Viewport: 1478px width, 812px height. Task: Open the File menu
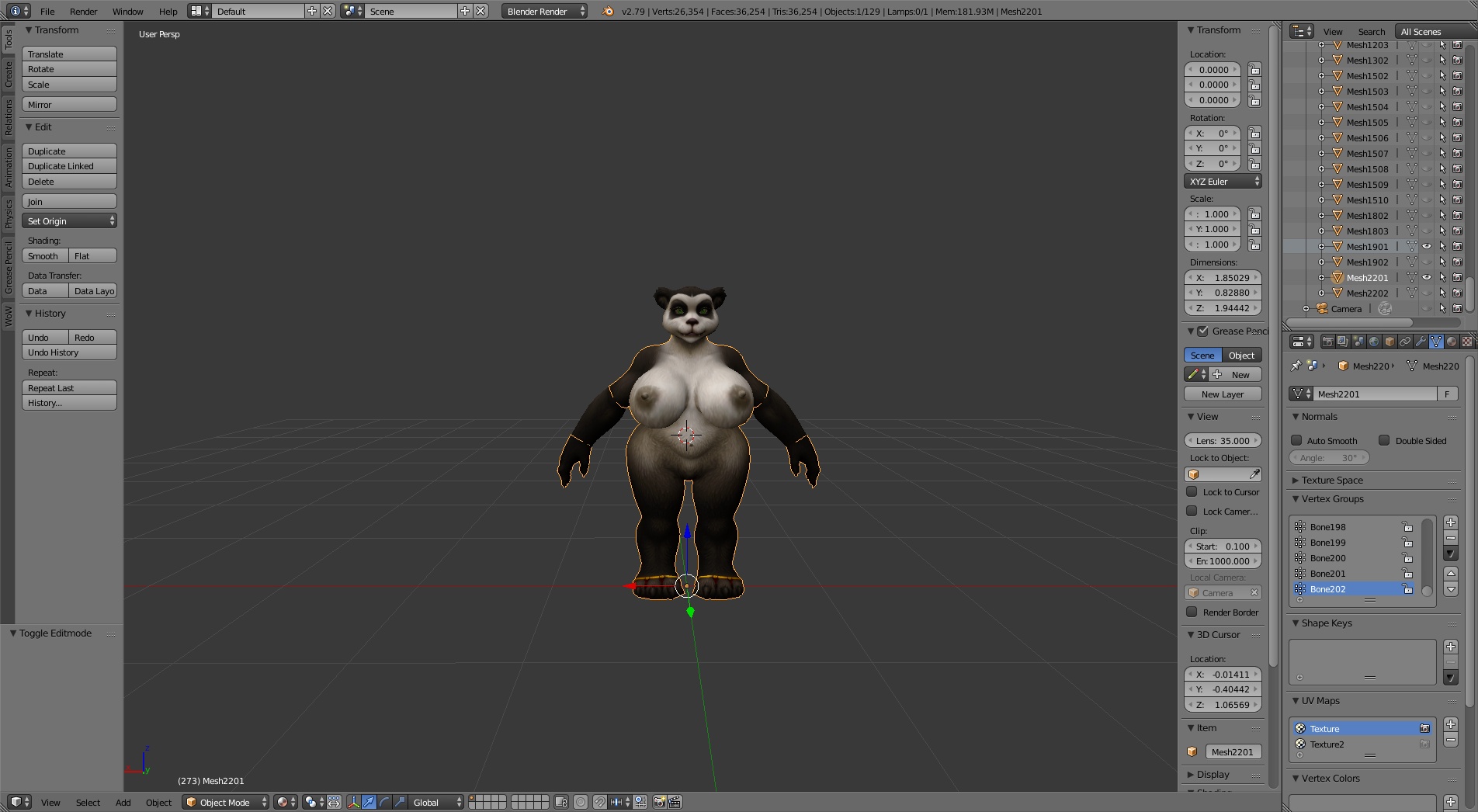pos(47,11)
